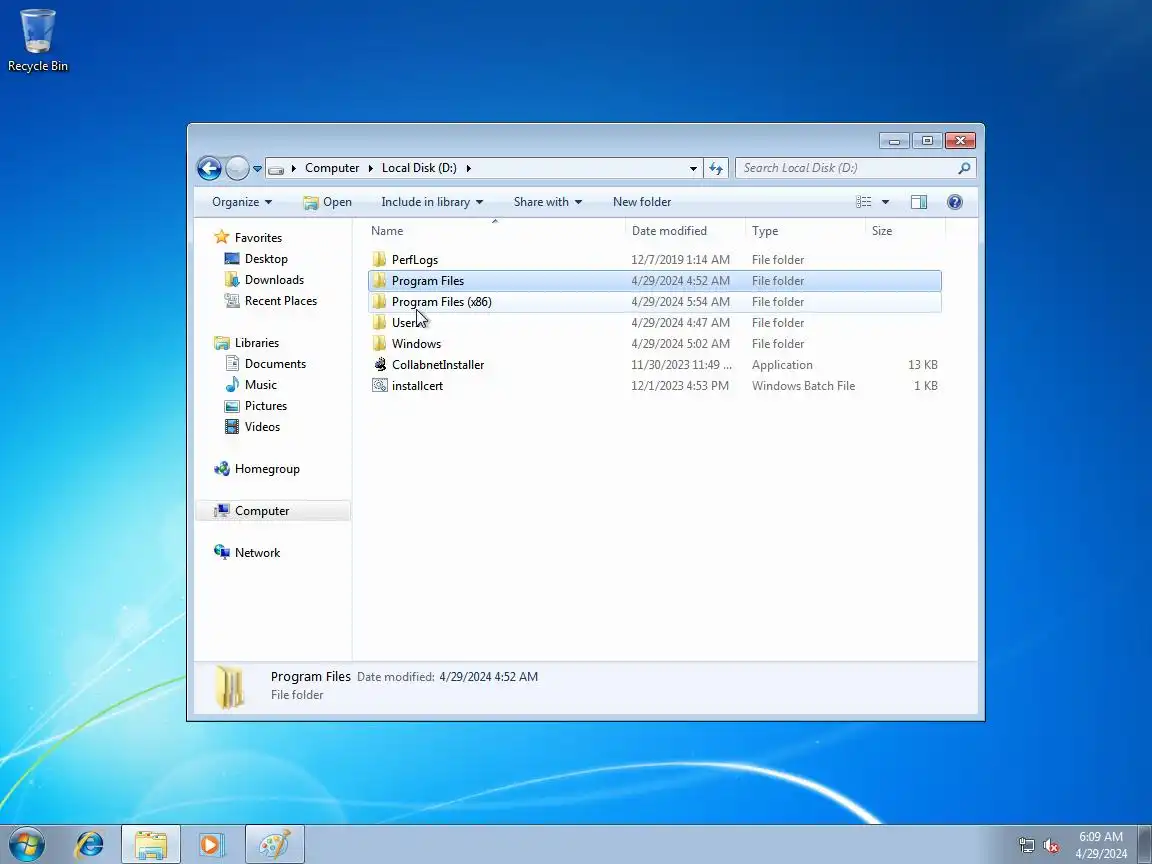
Task: Open Help with the question mark icon
Action: click(x=954, y=202)
